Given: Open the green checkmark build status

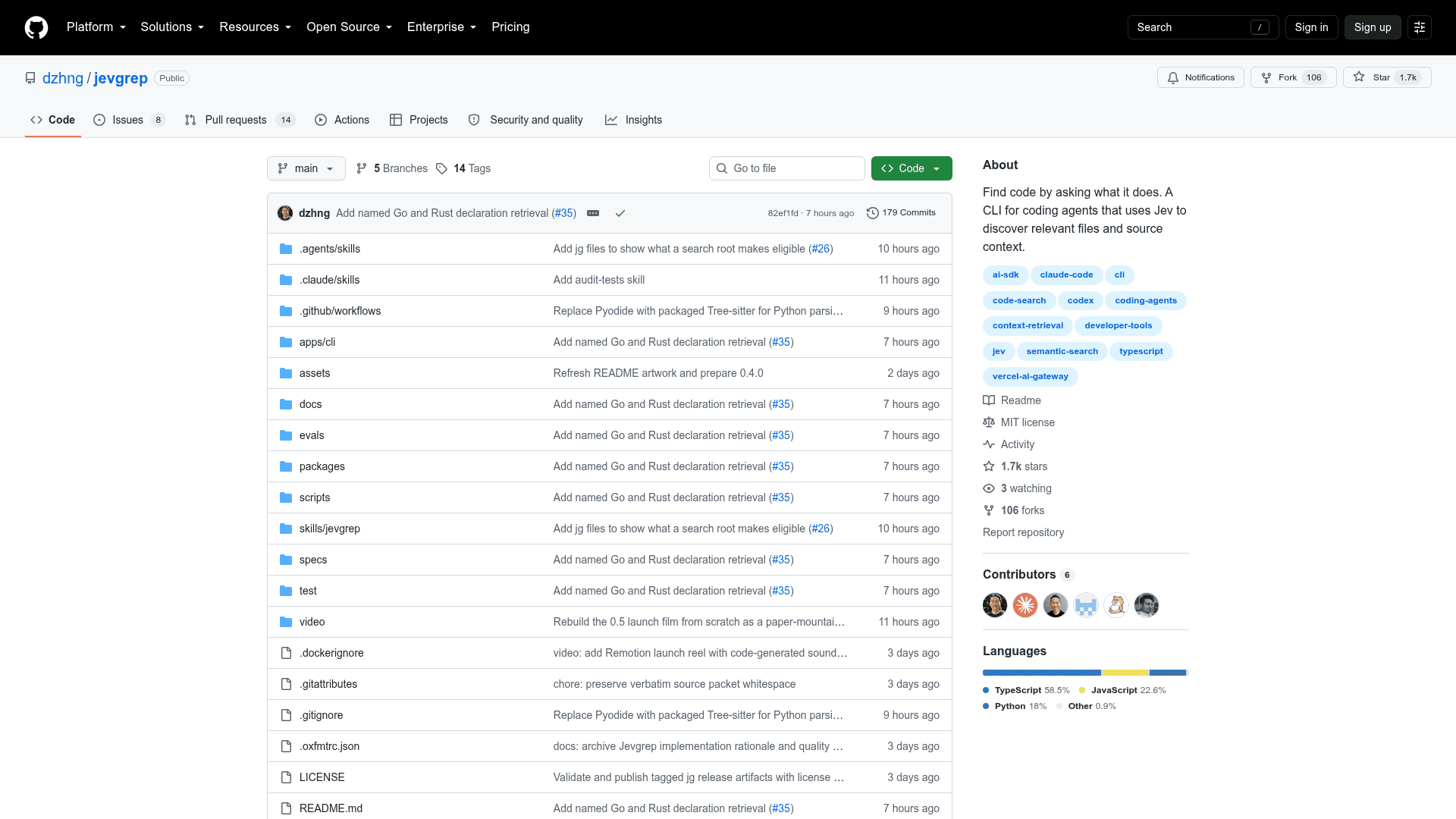Looking at the screenshot, I should pyautogui.click(x=620, y=213).
